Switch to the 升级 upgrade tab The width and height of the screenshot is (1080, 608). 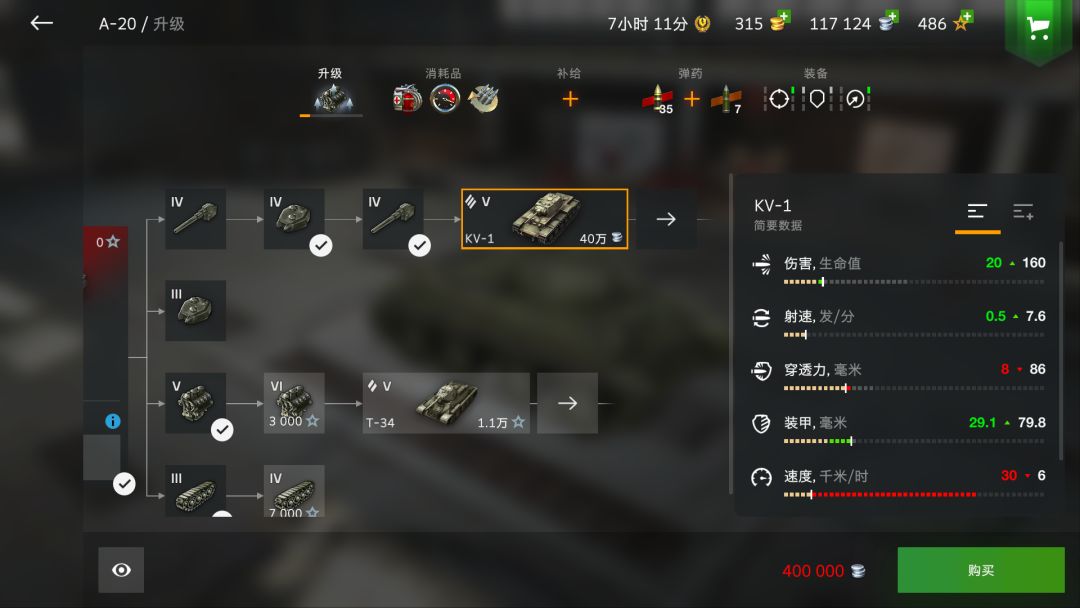[x=331, y=92]
